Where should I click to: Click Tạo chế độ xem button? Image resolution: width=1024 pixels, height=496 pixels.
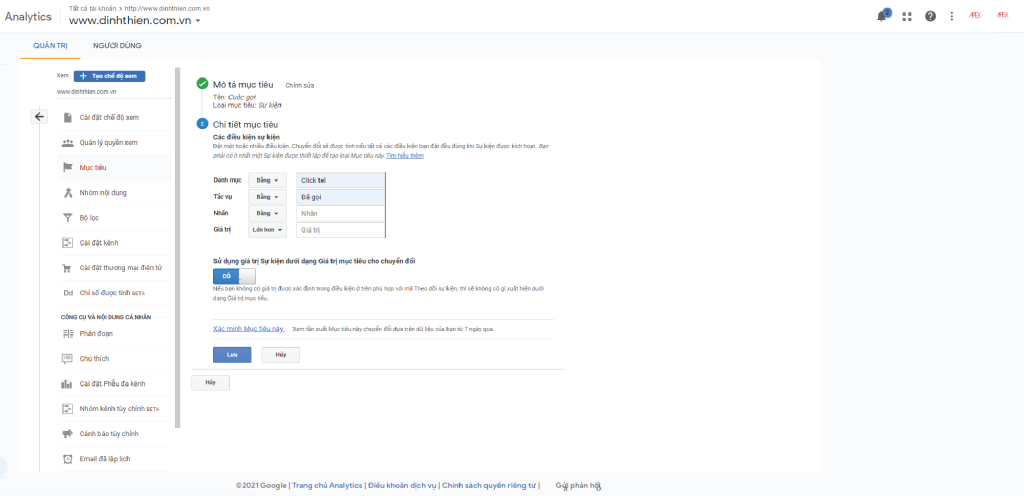click(x=110, y=76)
